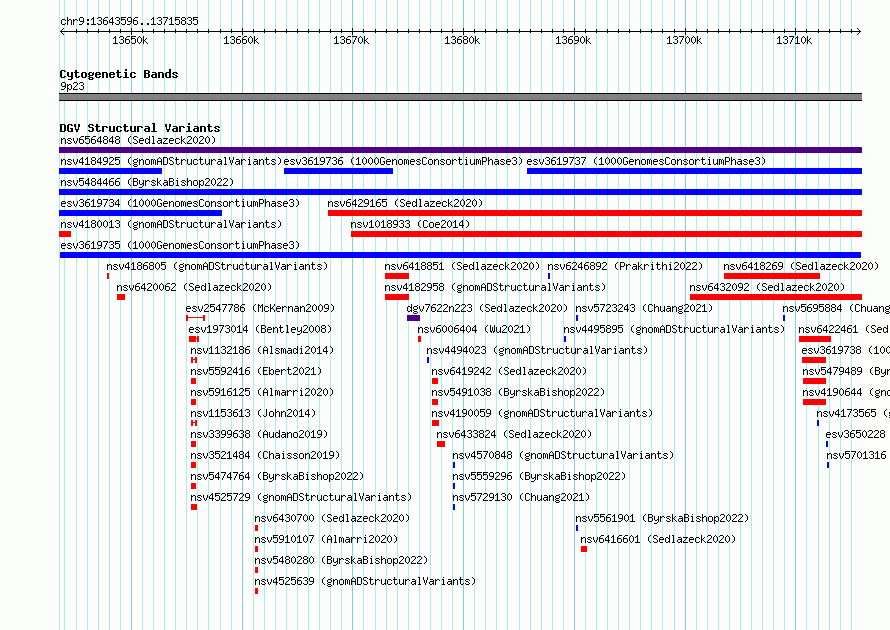Click esv1973014 (Bentley2008) label
This screenshot has width=890, height=630.
[x=260, y=329]
